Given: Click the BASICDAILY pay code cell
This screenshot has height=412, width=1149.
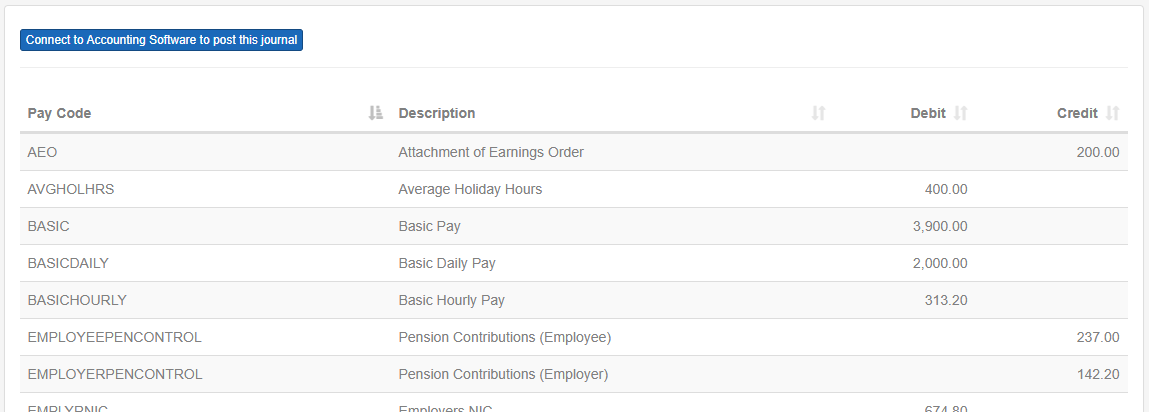Looking at the screenshot, I should click(x=68, y=263).
